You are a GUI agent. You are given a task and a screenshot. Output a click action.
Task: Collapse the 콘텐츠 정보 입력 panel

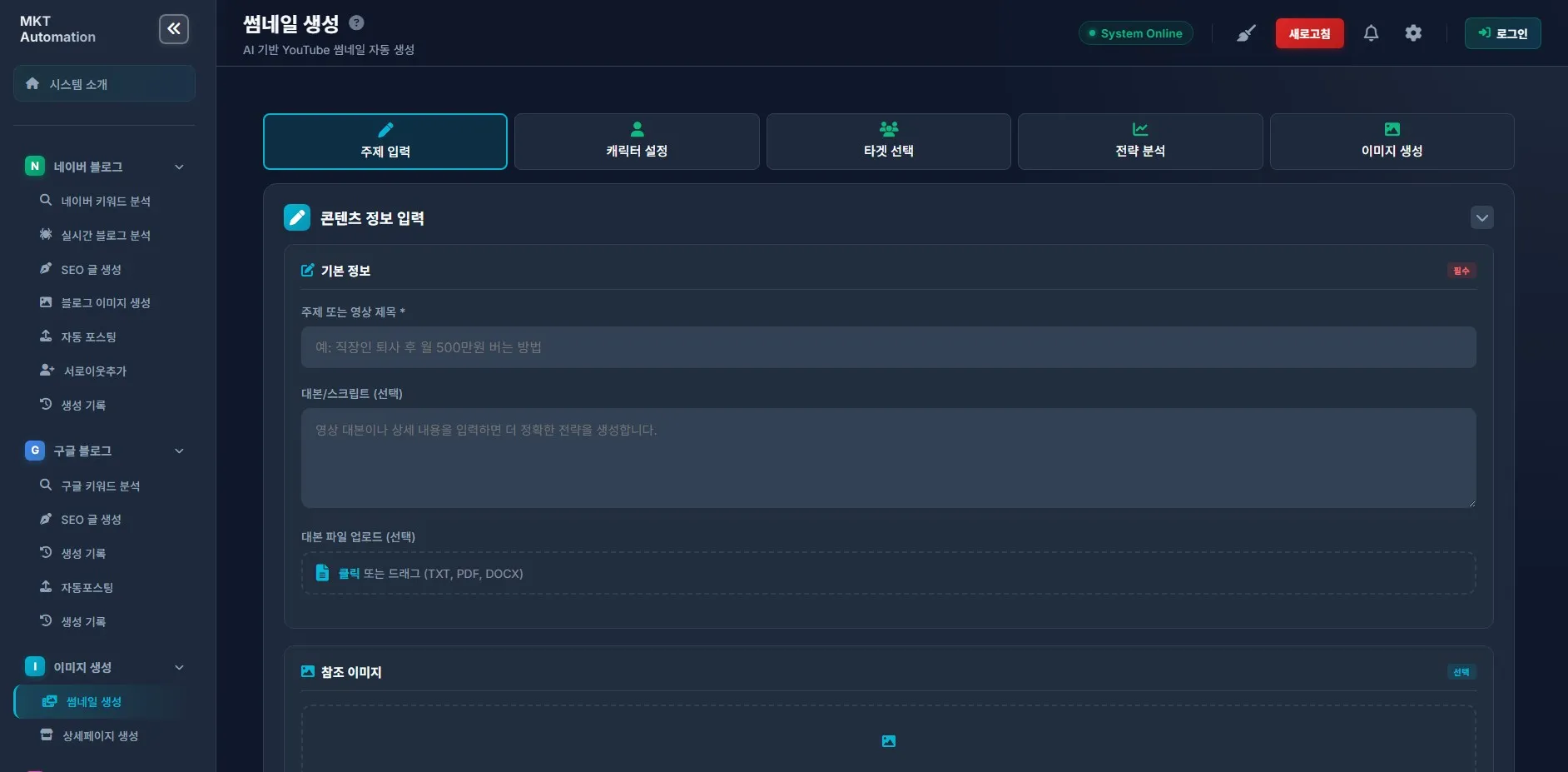click(x=1481, y=217)
